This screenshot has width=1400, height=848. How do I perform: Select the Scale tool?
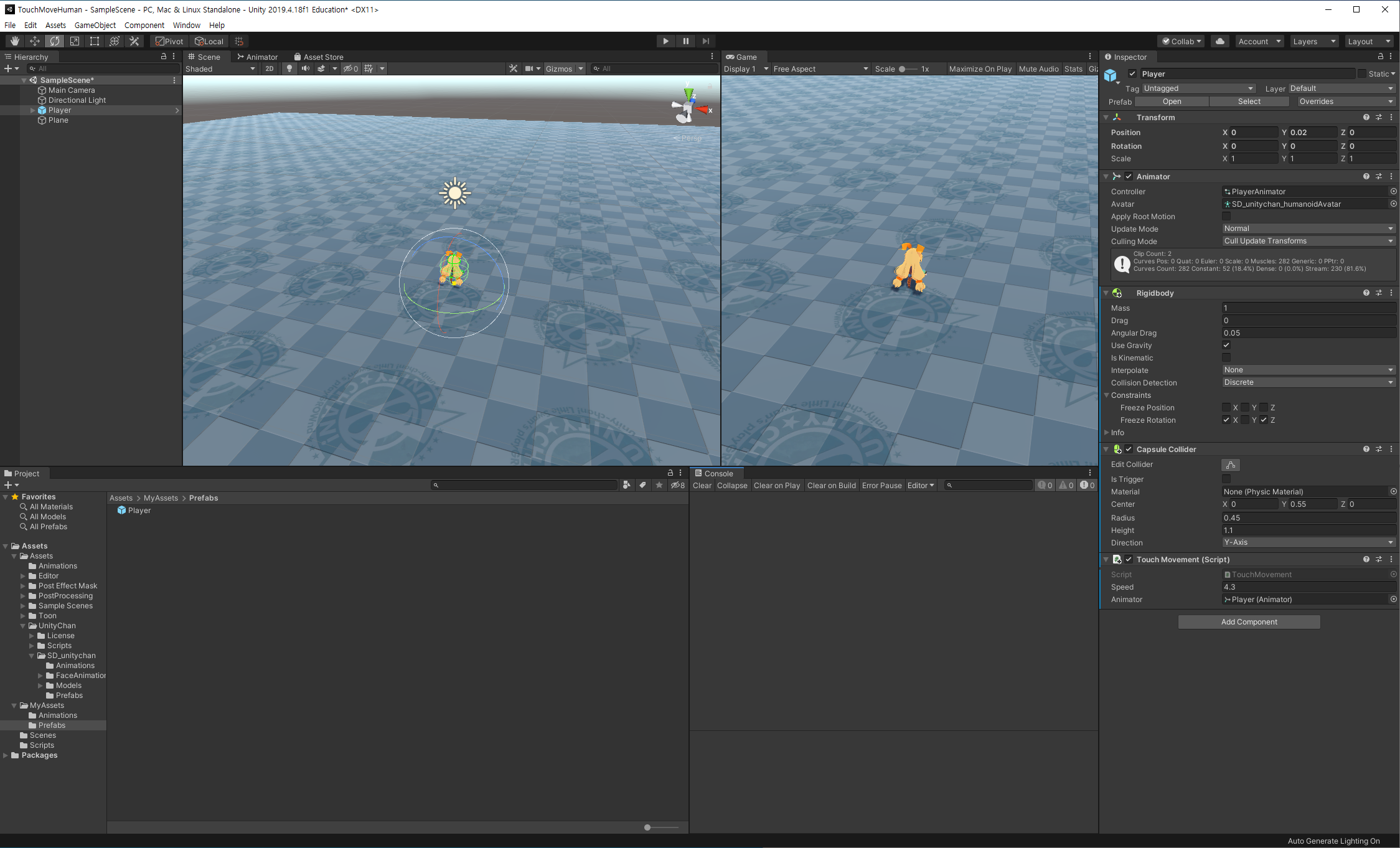[x=75, y=41]
